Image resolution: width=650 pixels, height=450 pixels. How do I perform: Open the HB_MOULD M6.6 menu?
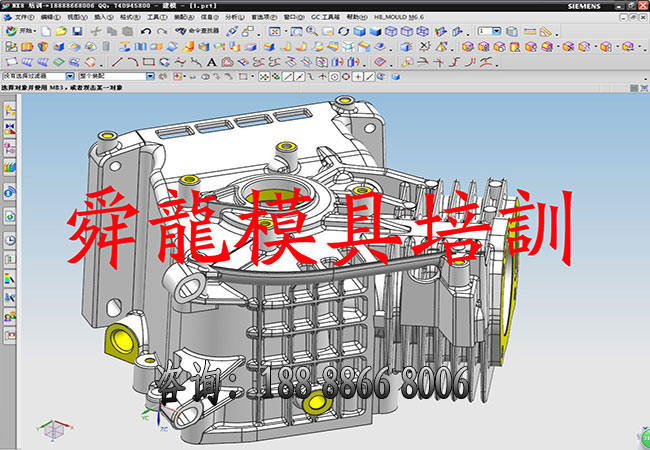399,17
